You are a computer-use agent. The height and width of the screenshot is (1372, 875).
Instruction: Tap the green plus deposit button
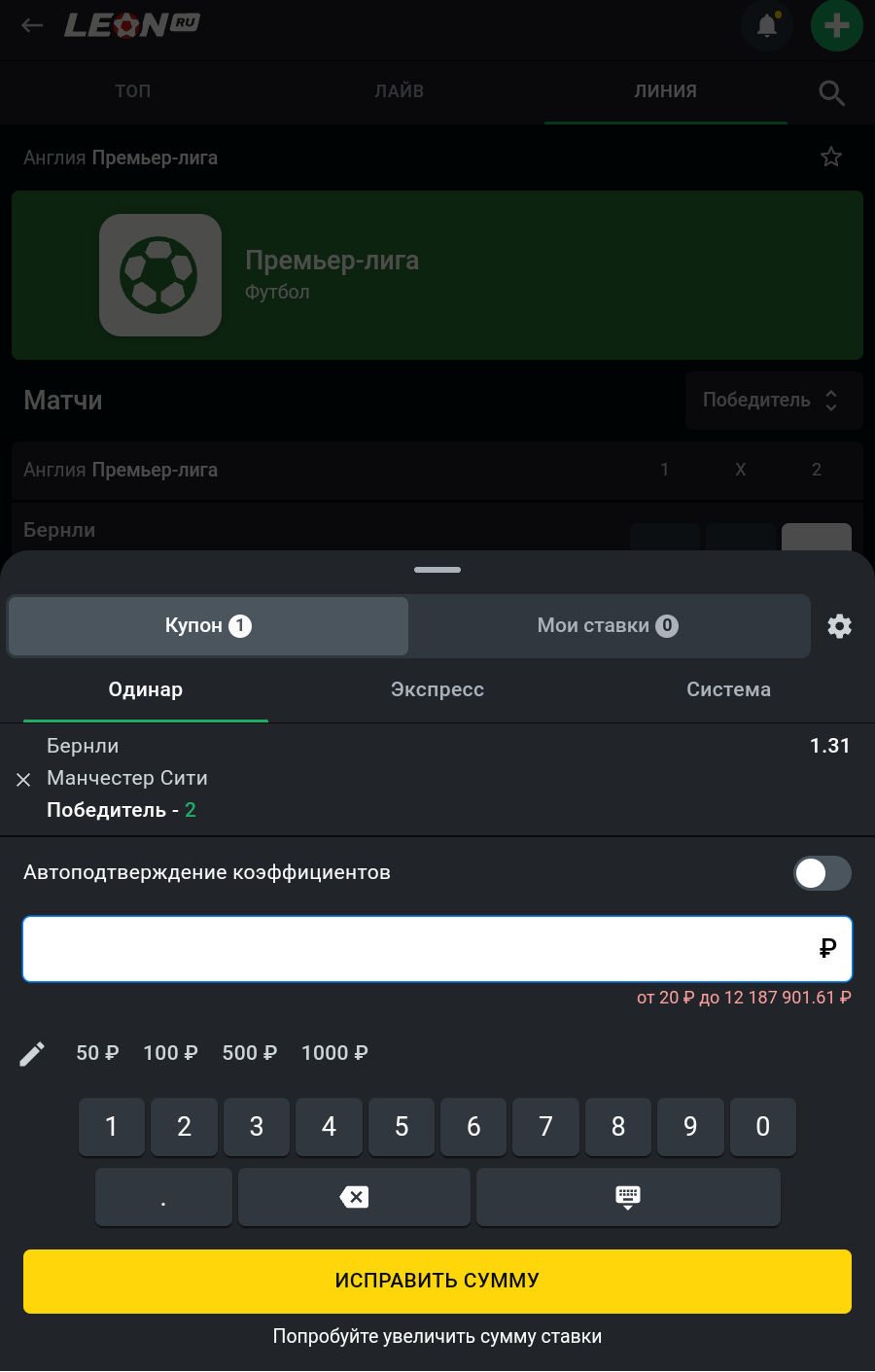pyautogui.click(x=836, y=26)
